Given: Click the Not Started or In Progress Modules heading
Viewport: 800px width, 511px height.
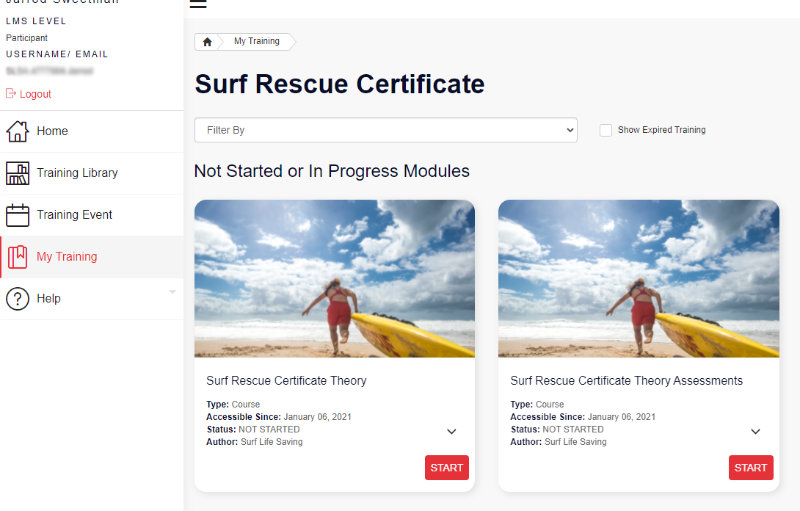Looking at the screenshot, I should tap(332, 171).
